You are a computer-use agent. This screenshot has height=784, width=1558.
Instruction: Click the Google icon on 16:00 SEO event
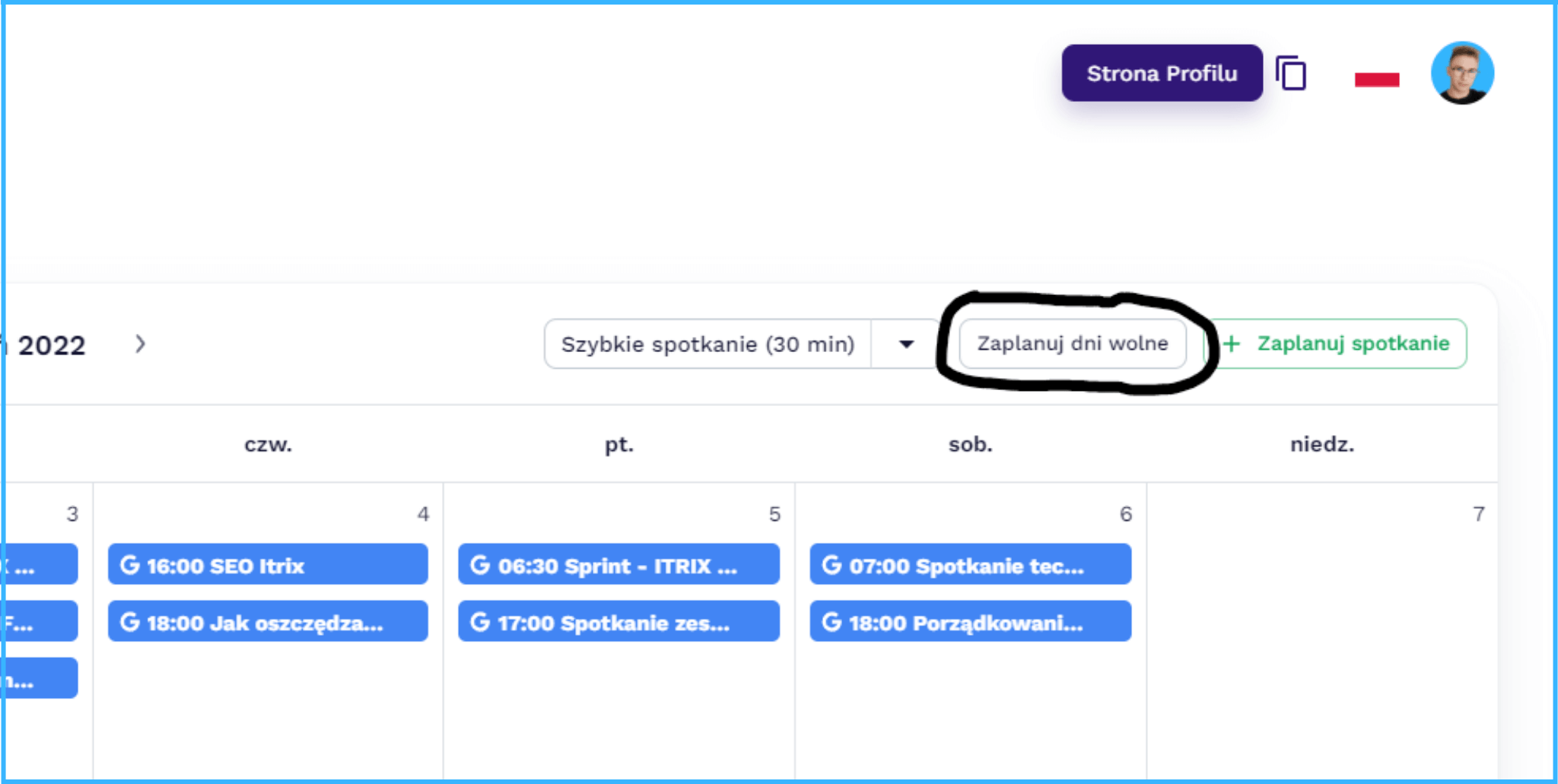pos(130,565)
